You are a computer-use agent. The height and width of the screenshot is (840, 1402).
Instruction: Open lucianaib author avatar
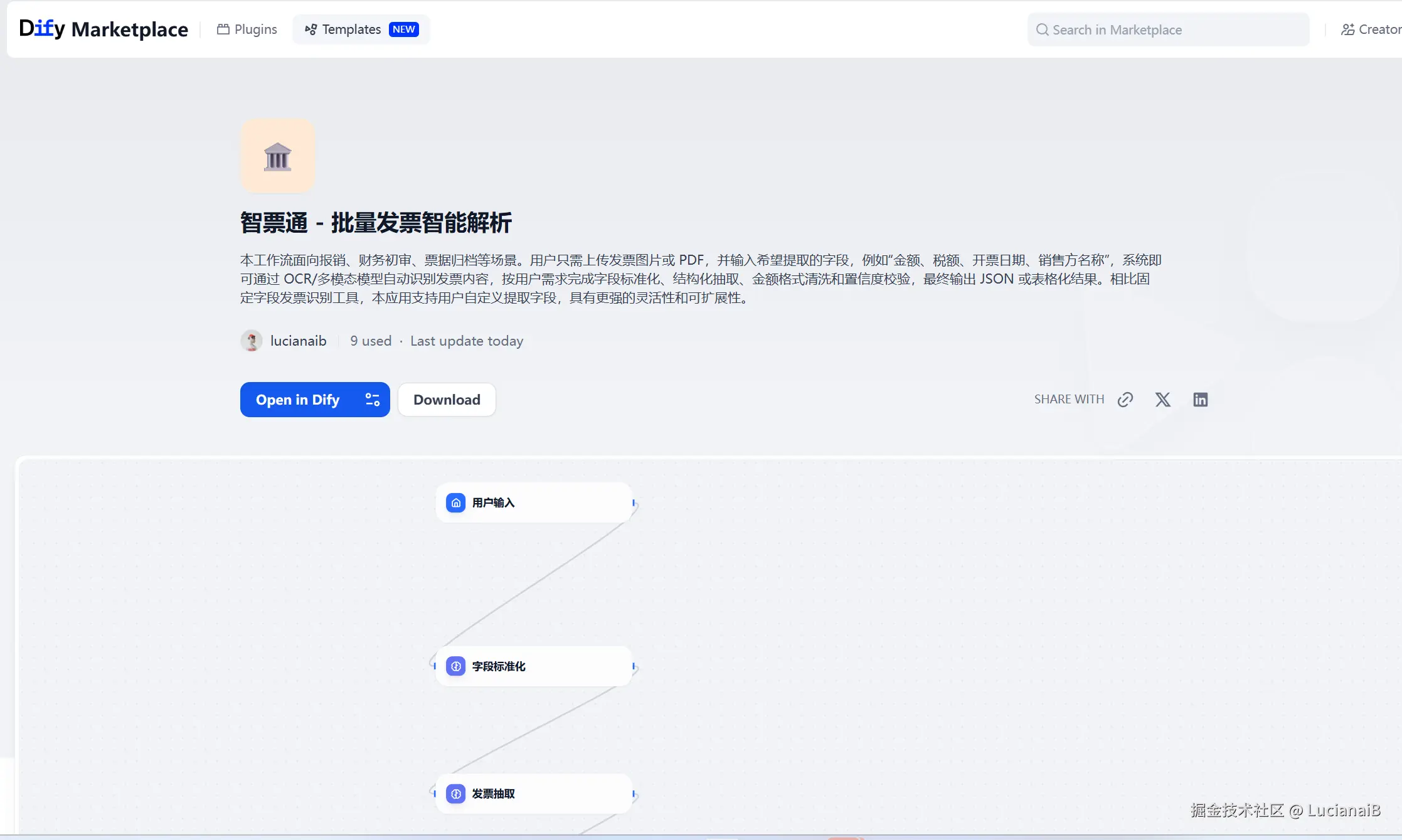(252, 341)
